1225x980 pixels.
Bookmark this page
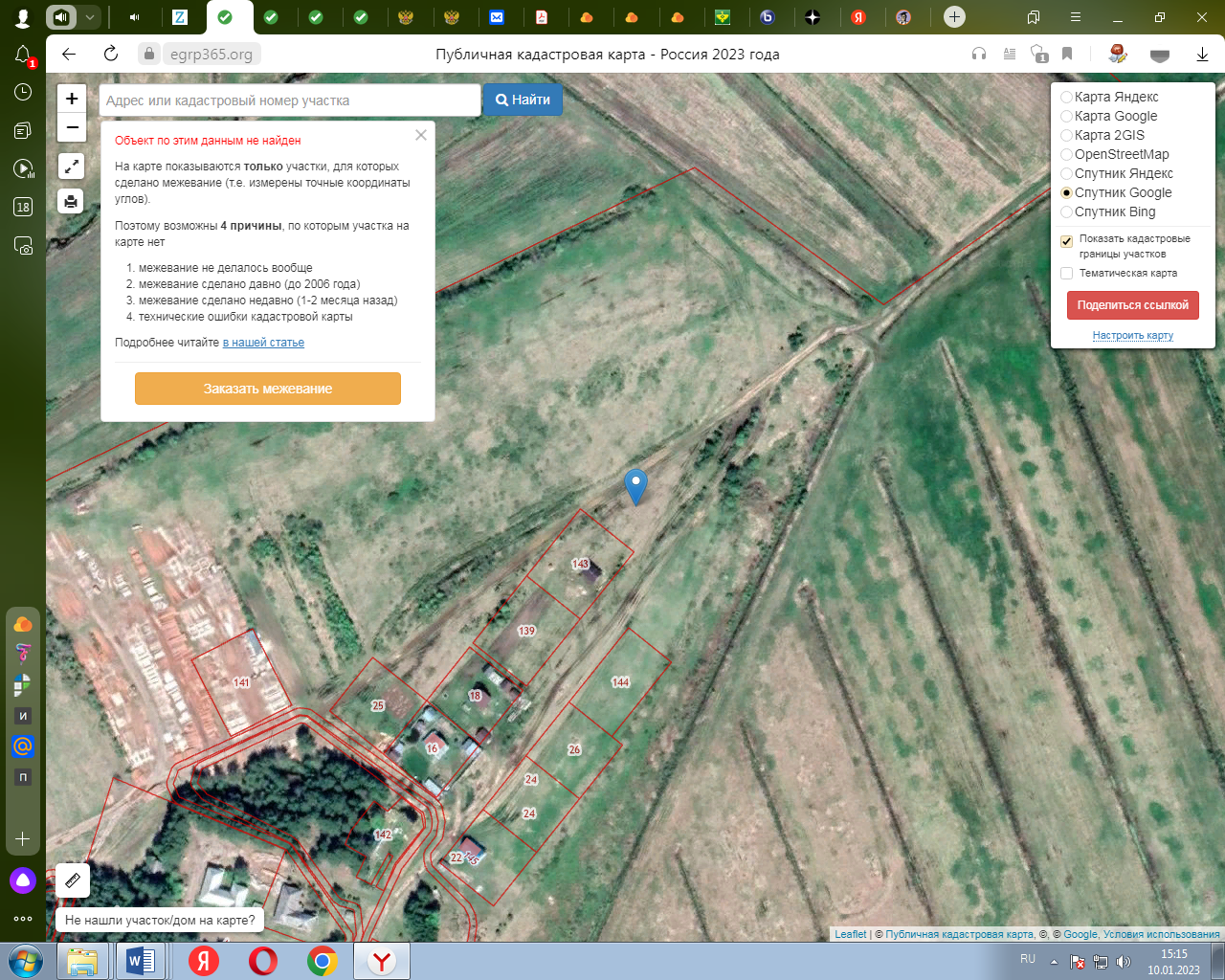(1067, 55)
